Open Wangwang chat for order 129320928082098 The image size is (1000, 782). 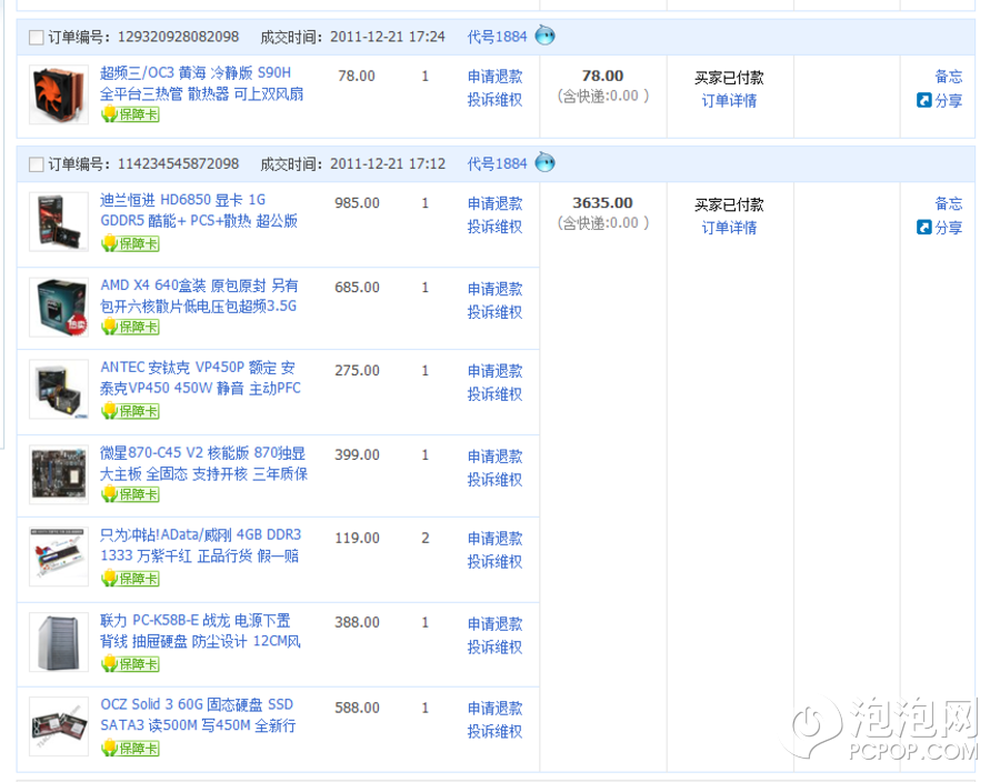545,35
